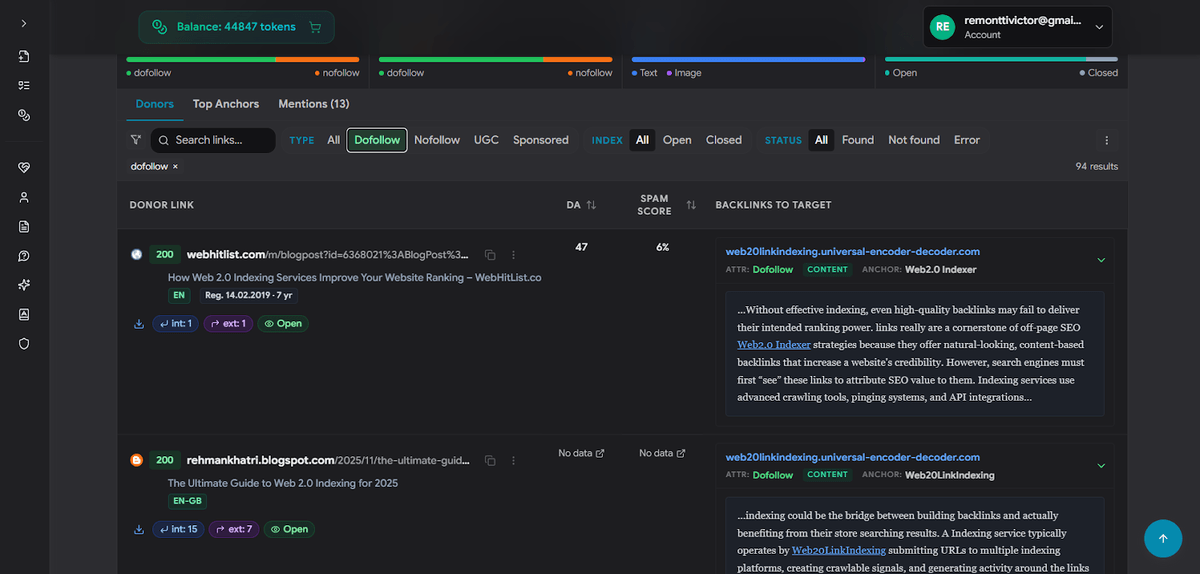Image resolution: width=1200 pixels, height=574 pixels.
Task: Open the account dropdown for remonttivictor
Action: [x=1100, y=27]
